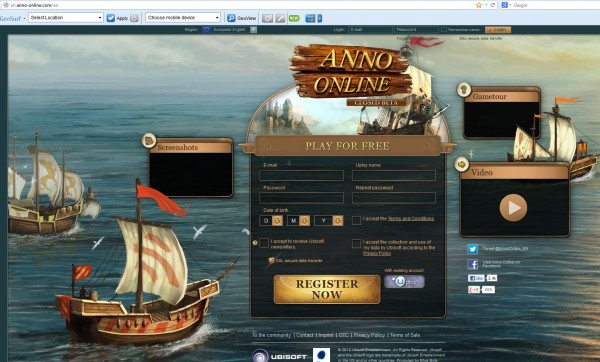Click the GeoSurf pencil edit icon
The width and height of the screenshot is (600, 362).
(x=280, y=18)
